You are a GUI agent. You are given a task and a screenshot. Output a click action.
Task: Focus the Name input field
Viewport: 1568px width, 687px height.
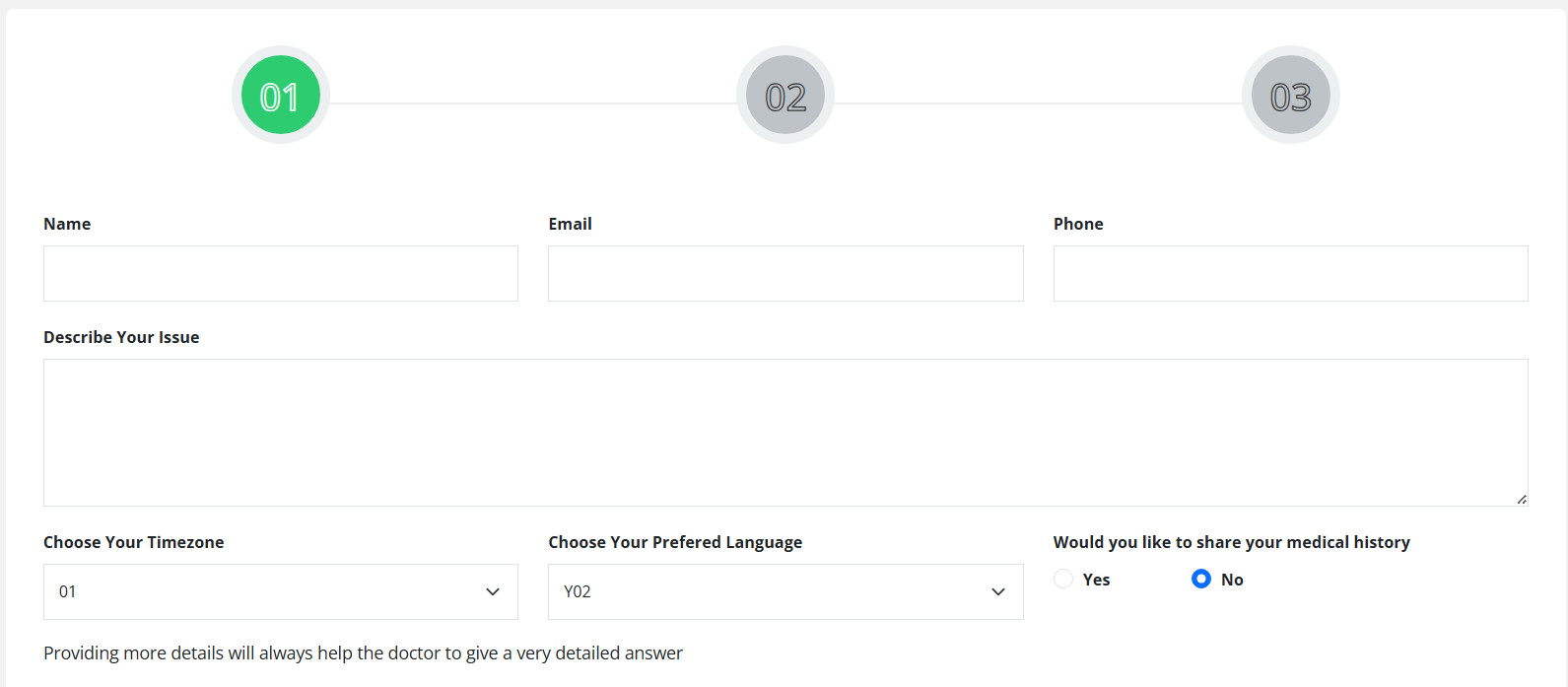281,273
